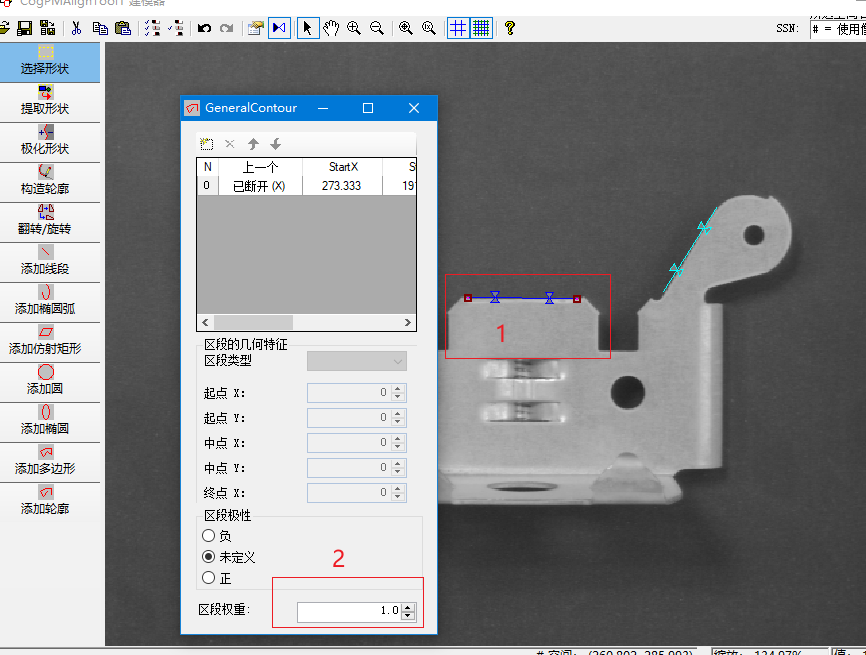Screen dimensions: 866x655
Task: Click the move-segment-down arrow in GeneralContour dialog
Action: click(x=276, y=143)
